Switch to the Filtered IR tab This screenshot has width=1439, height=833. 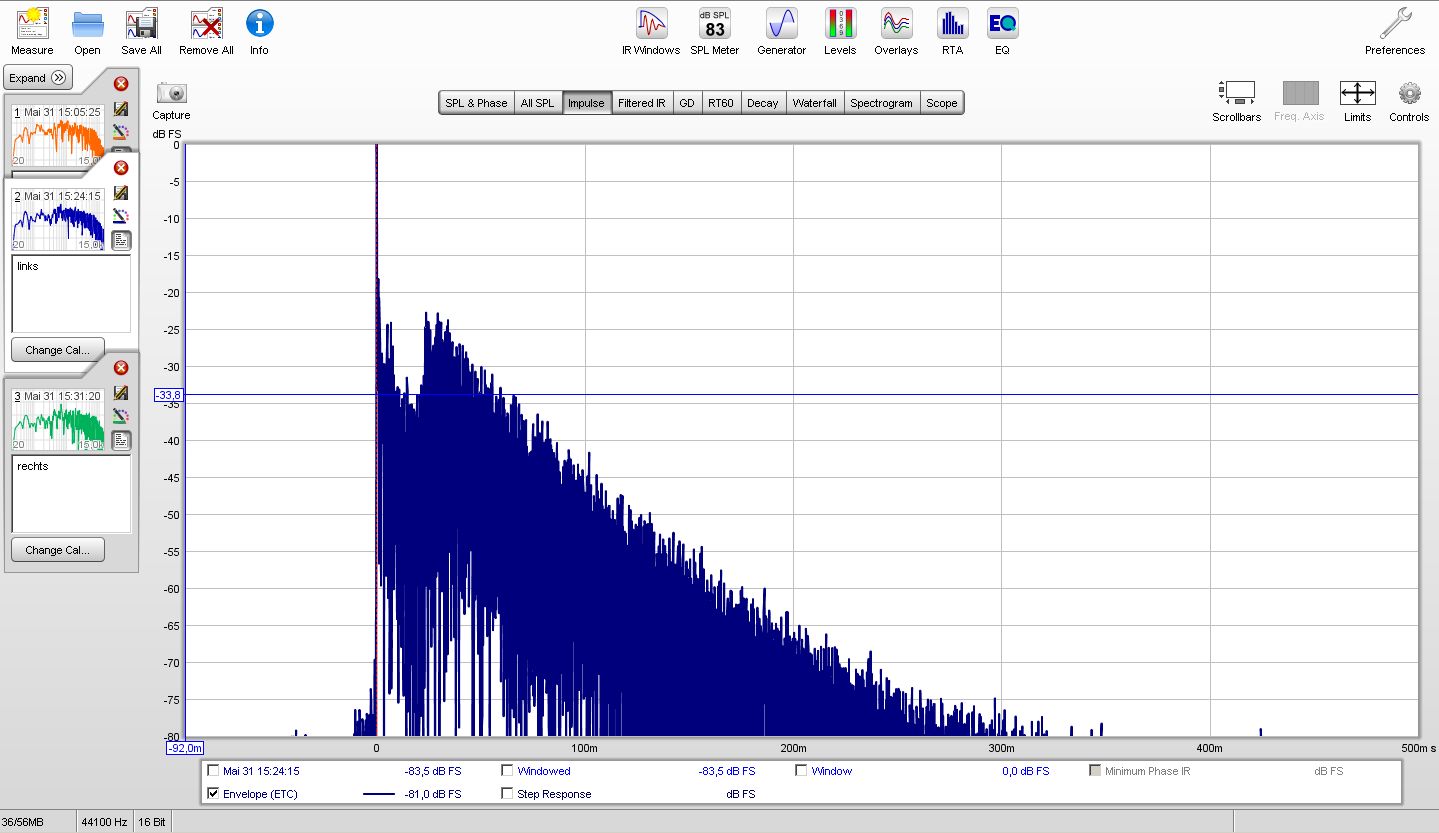pos(641,103)
